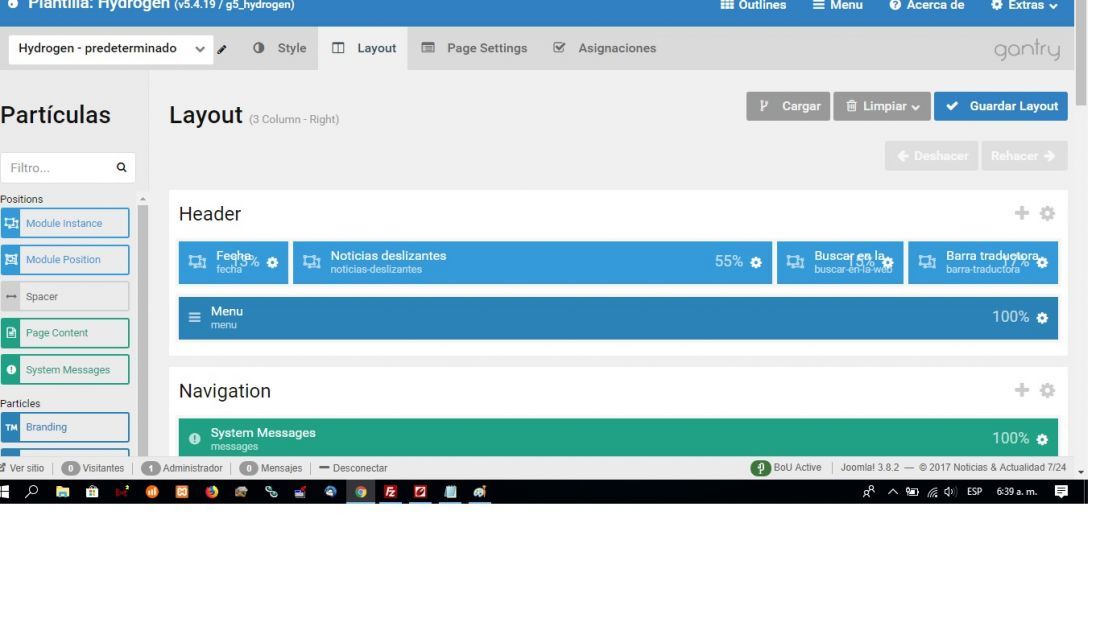1100x618 pixels.
Task: Open the Page Settings tab
Action: 474,48
